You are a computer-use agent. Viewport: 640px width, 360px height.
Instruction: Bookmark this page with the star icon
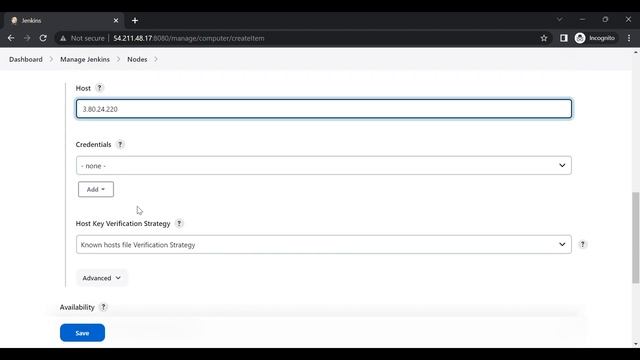point(544,38)
